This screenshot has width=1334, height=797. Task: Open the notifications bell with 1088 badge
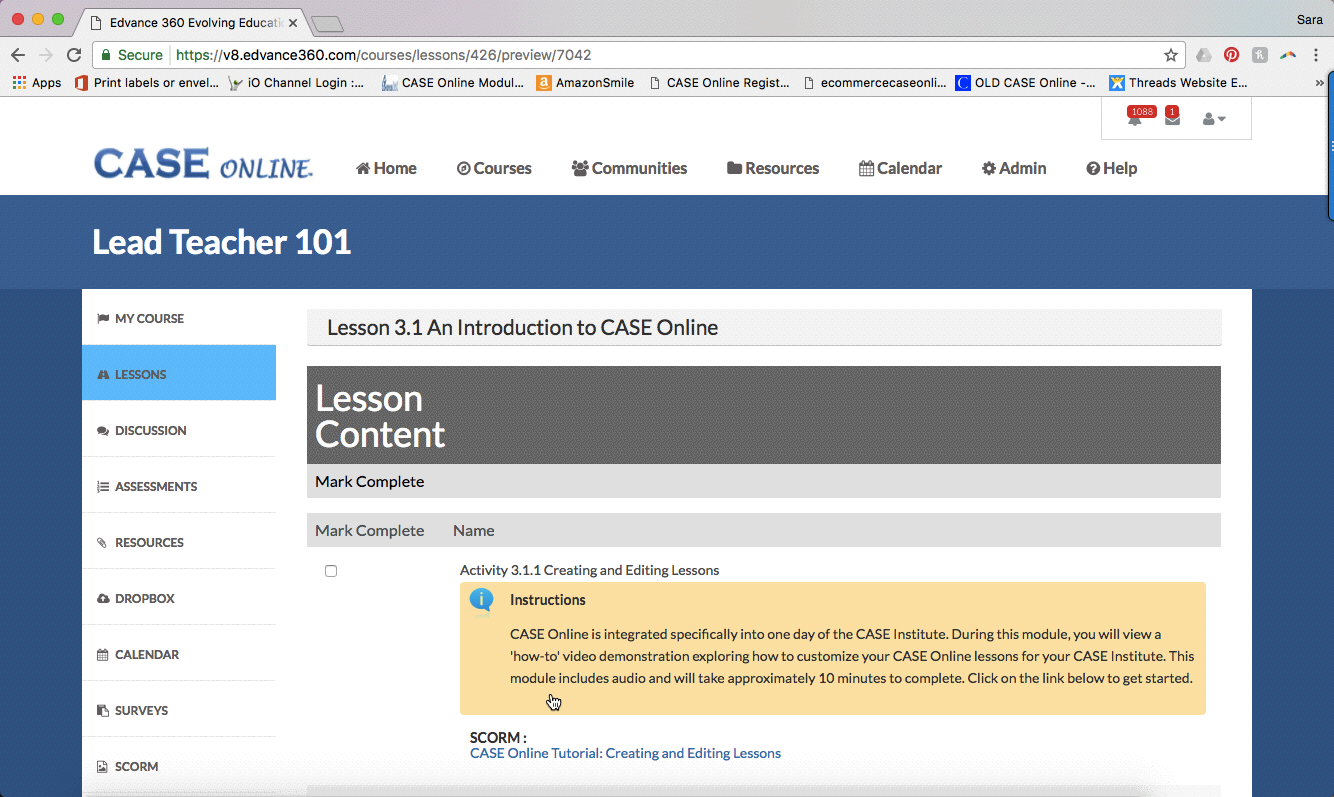tap(1135, 119)
